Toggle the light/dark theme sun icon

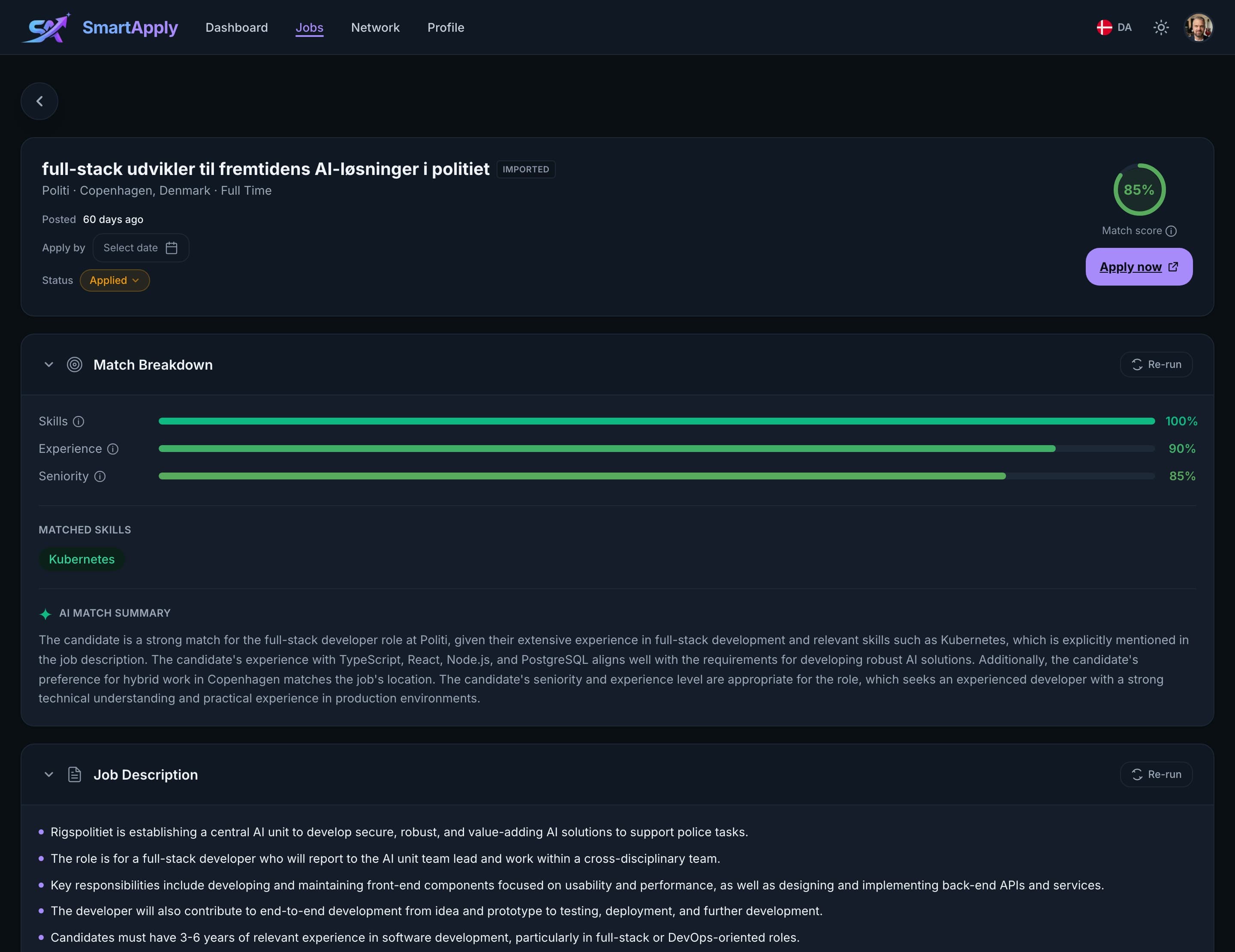point(1161,27)
